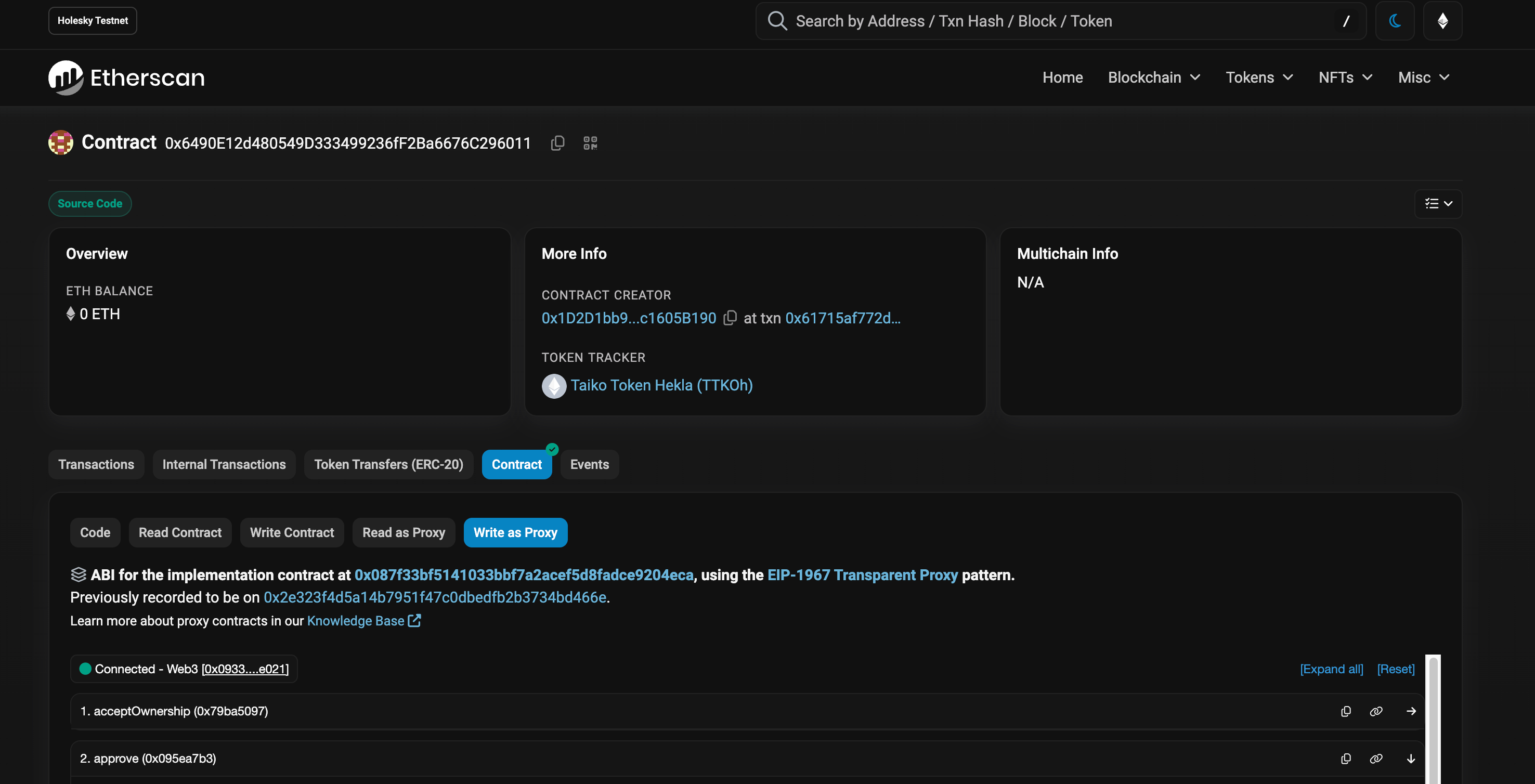Image resolution: width=1535 pixels, height=784 pixels.
Task: Focus the search by address input field
Action: click(1061, 21)
